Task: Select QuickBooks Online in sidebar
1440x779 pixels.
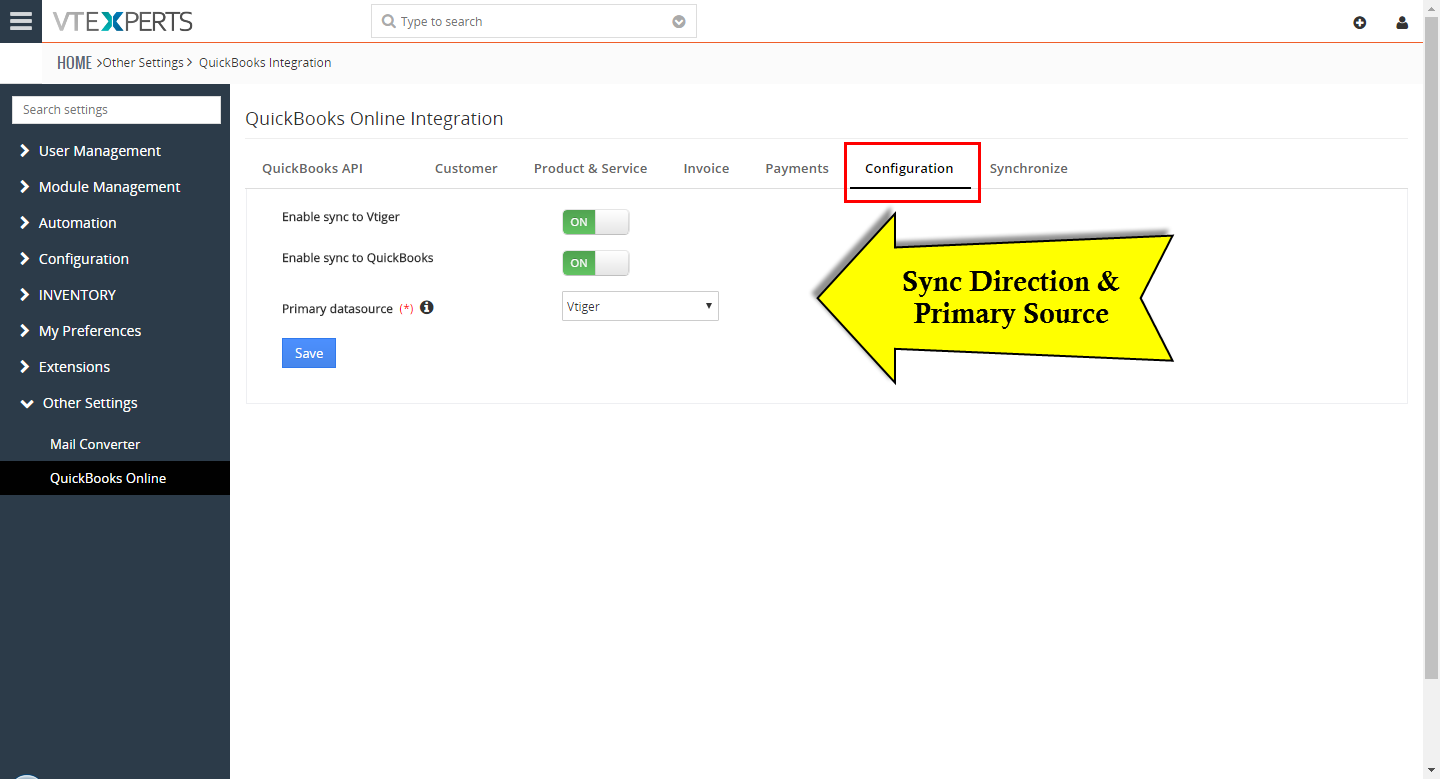Action: click(115, 478)
